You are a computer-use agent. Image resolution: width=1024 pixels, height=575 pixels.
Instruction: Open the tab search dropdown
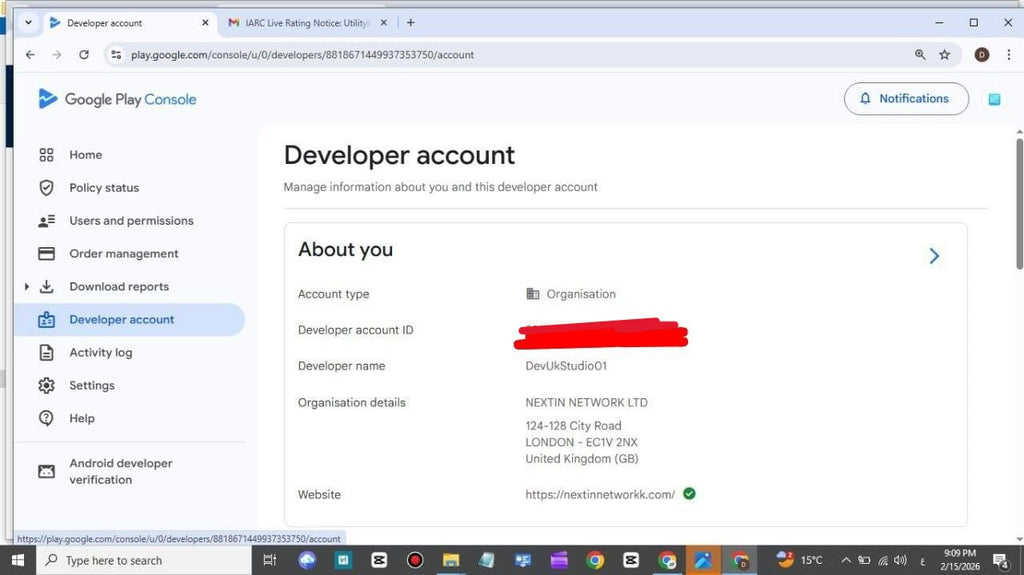[x=28, y=23]
